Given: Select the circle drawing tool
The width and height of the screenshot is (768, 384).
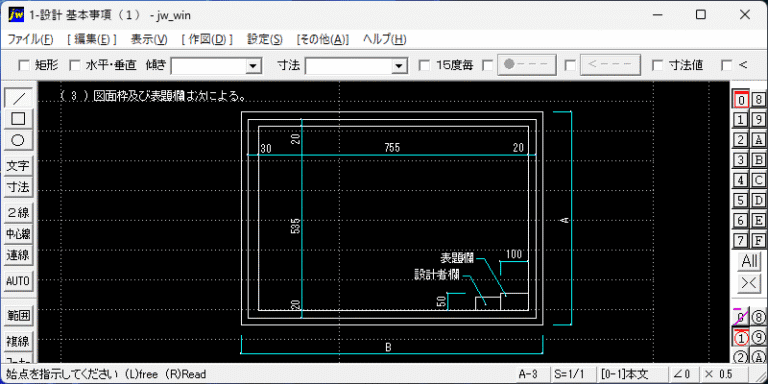Looking at the screenshot, I should point(18,140).
